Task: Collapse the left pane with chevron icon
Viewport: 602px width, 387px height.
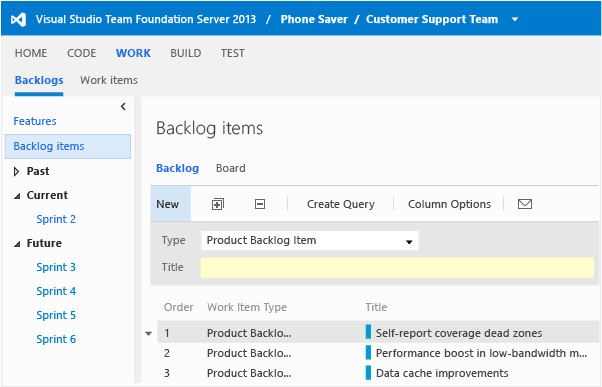Action: tap(123, 106)
